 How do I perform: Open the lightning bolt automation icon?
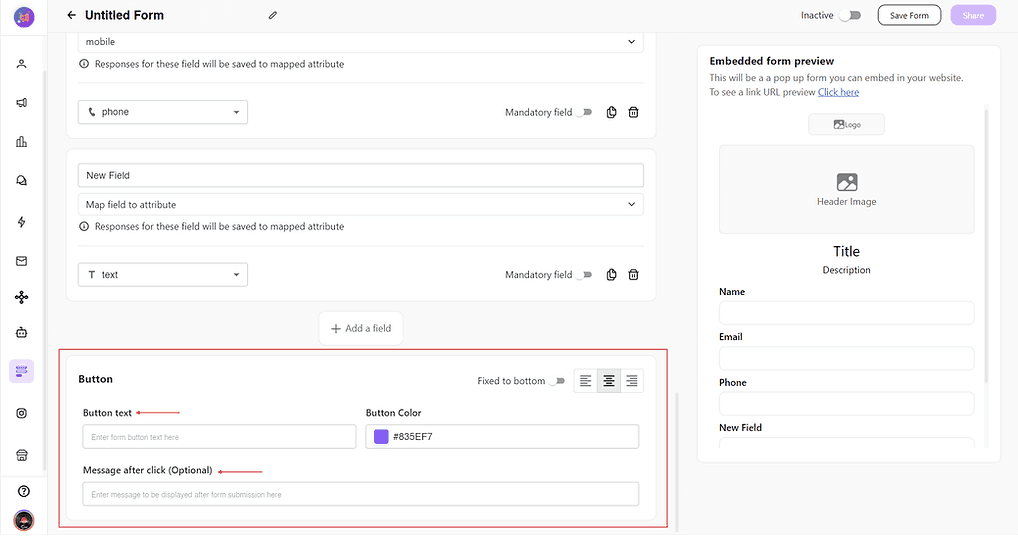tap(21, 222)
